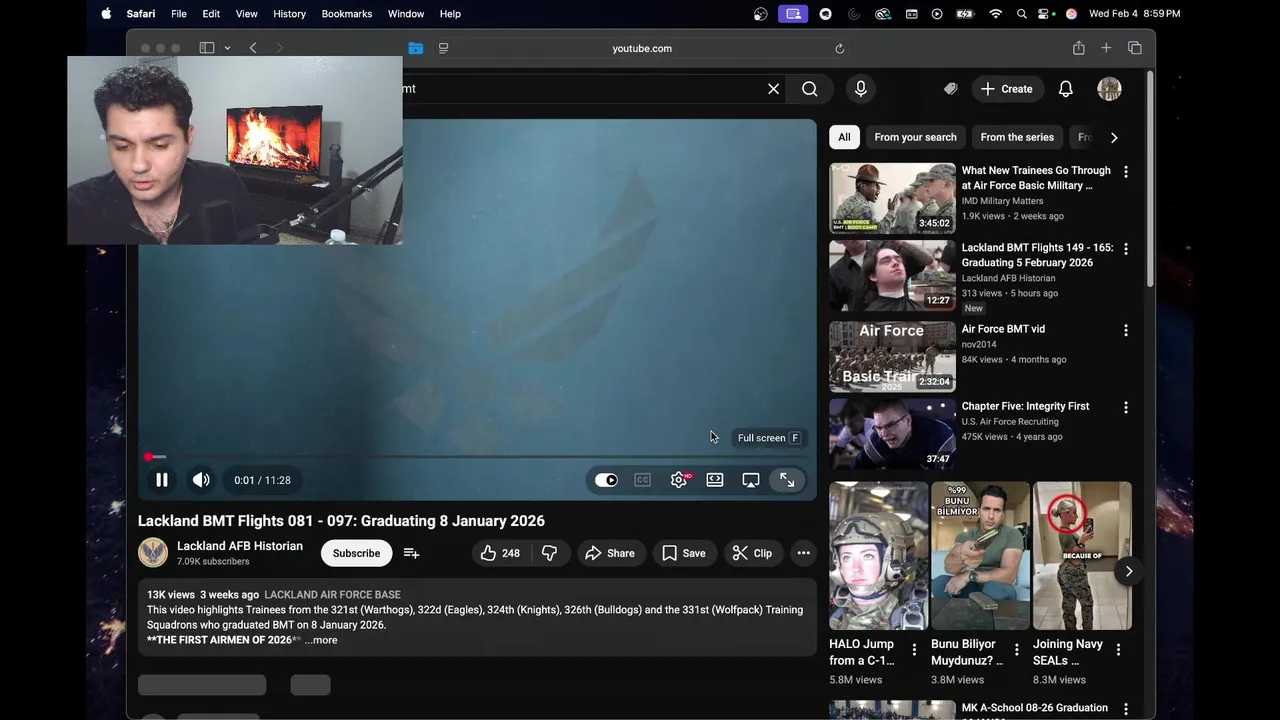Open Spotlight search in menu bar
The height and width of the screenshot is (720, 1280).
1021,14
